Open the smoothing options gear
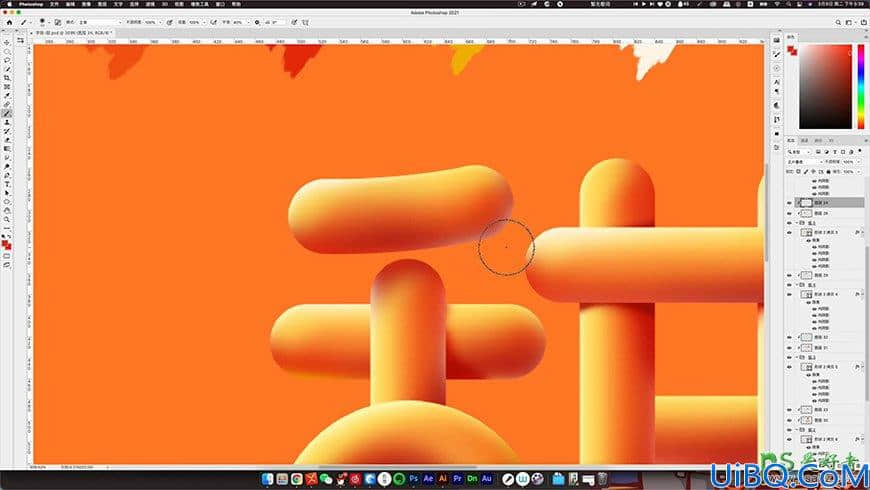This screenshot has width=870, height=490. tap(257, 22)
